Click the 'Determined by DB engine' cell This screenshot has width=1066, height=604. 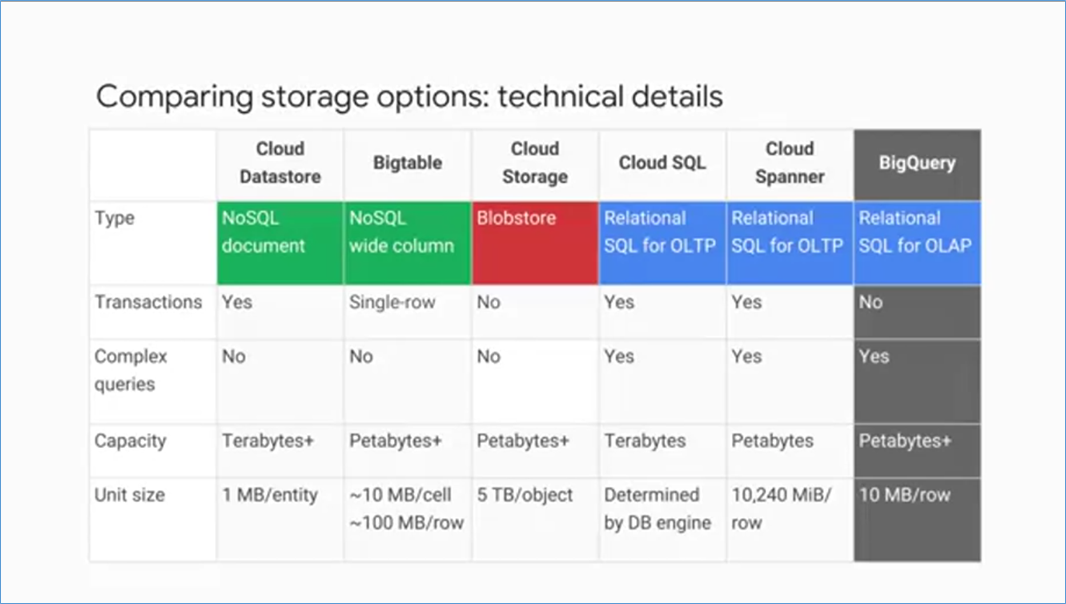tap(657, 508)
